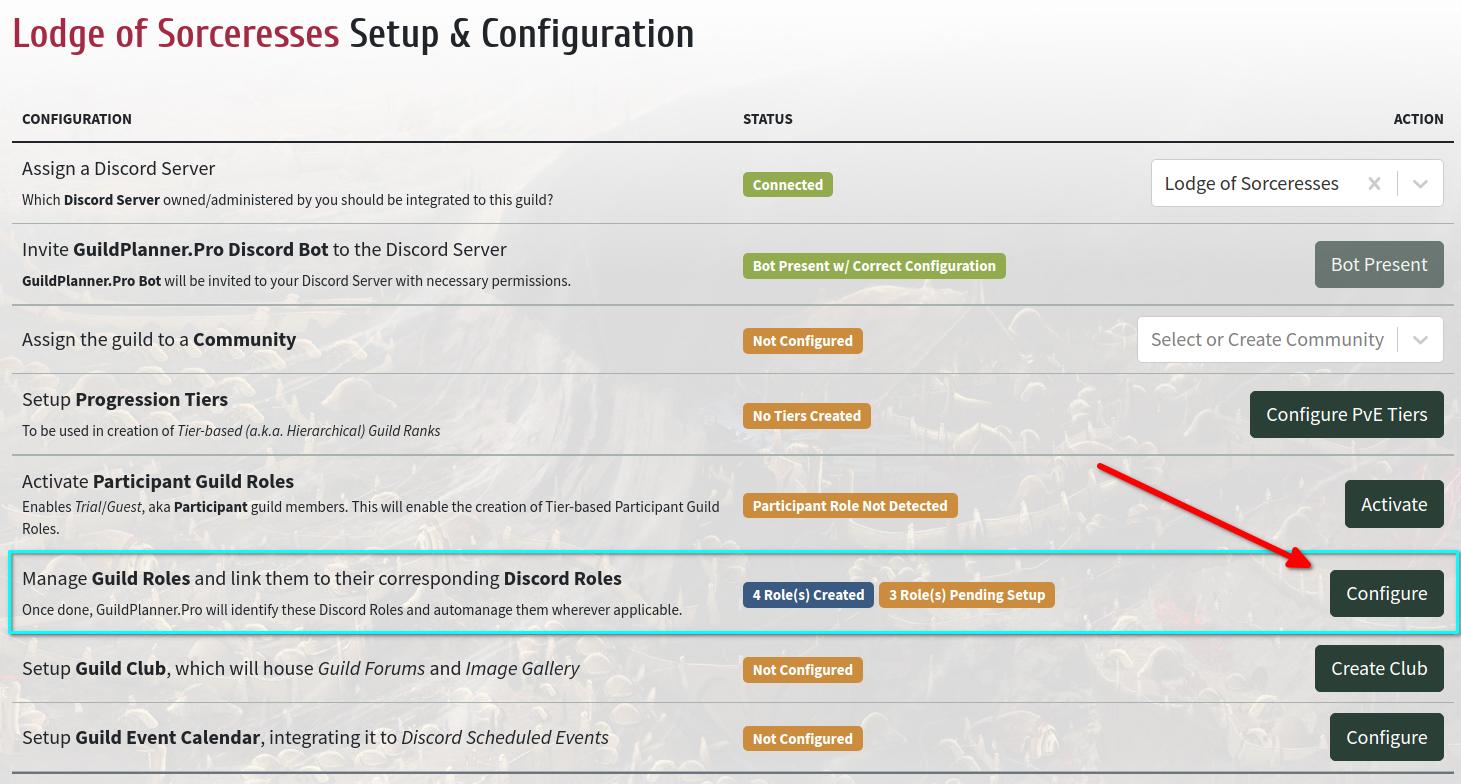Open Configure PvE Tiers

coord(1346,414)
